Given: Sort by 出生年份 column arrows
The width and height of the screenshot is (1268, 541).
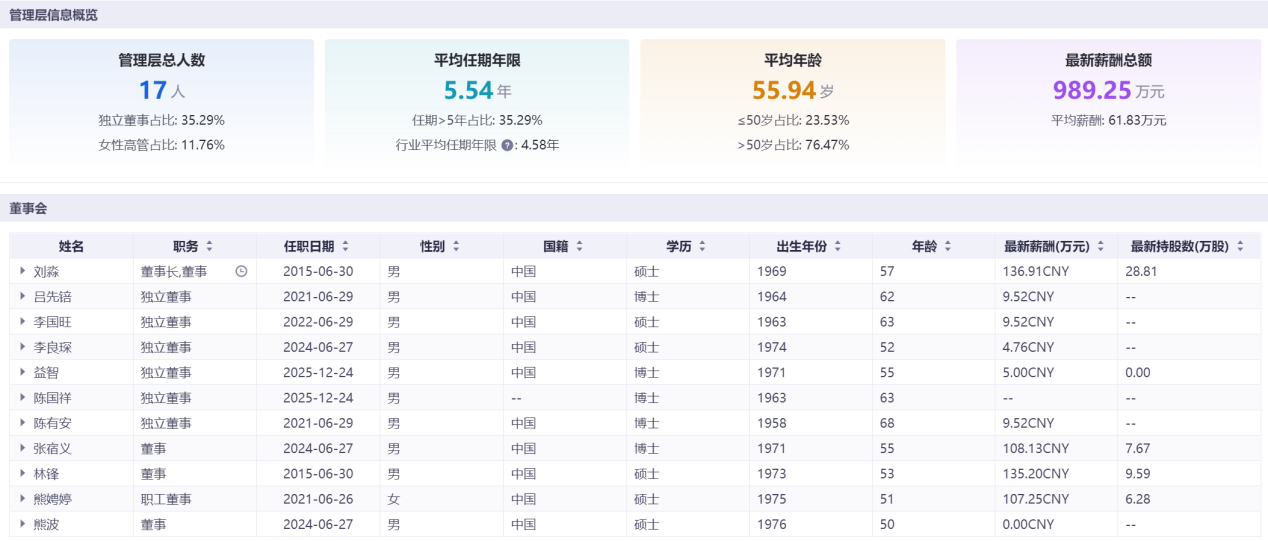Looking at the screenshot, I should [837, 246].
